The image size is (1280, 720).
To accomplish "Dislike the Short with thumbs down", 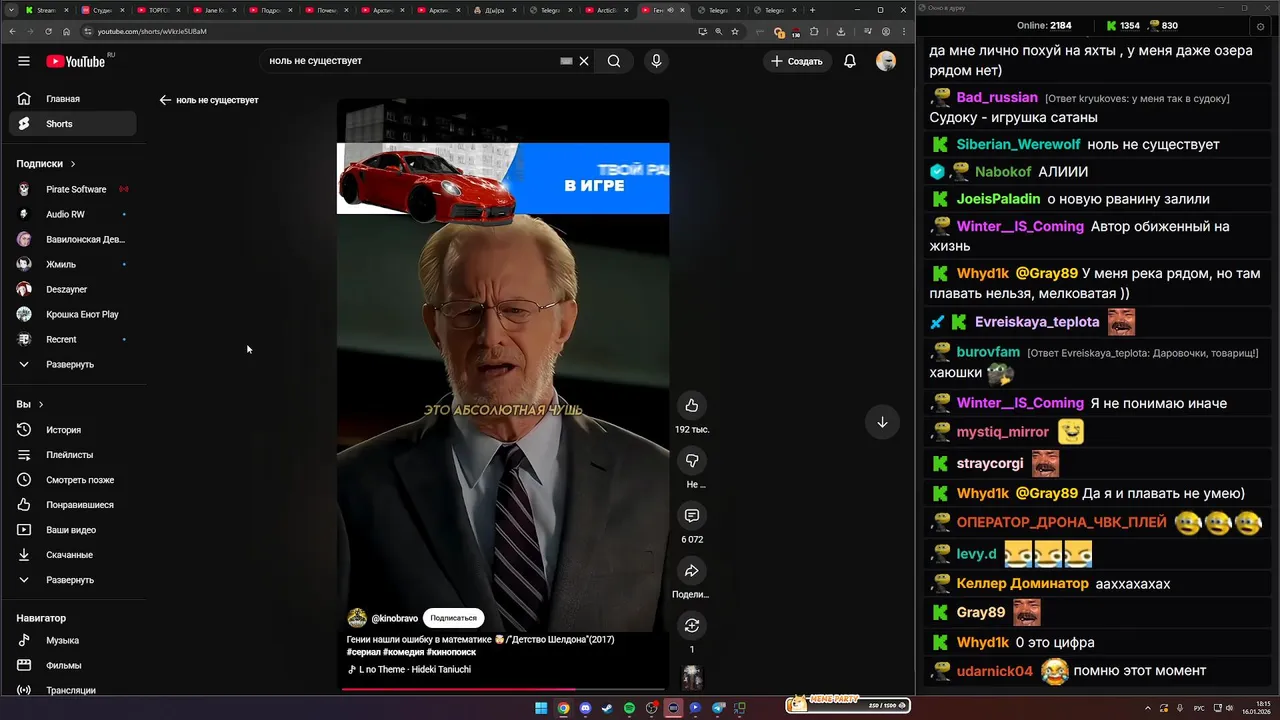I will click(691, 460).
